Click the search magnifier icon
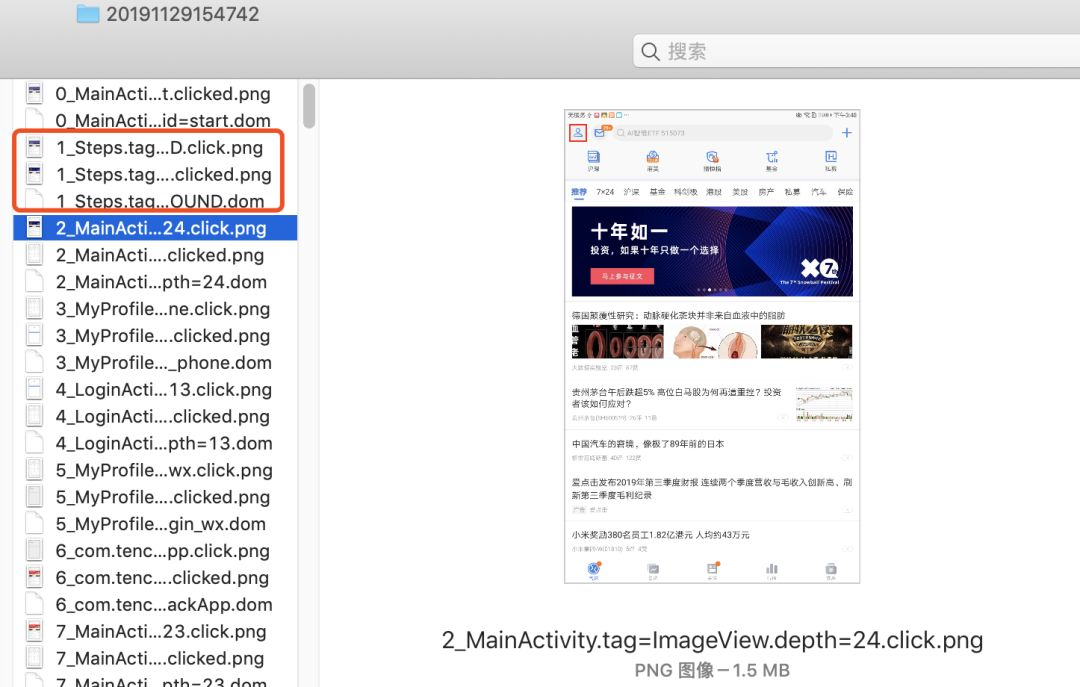This screenshot has width=1080, height=687. (650, 52)
